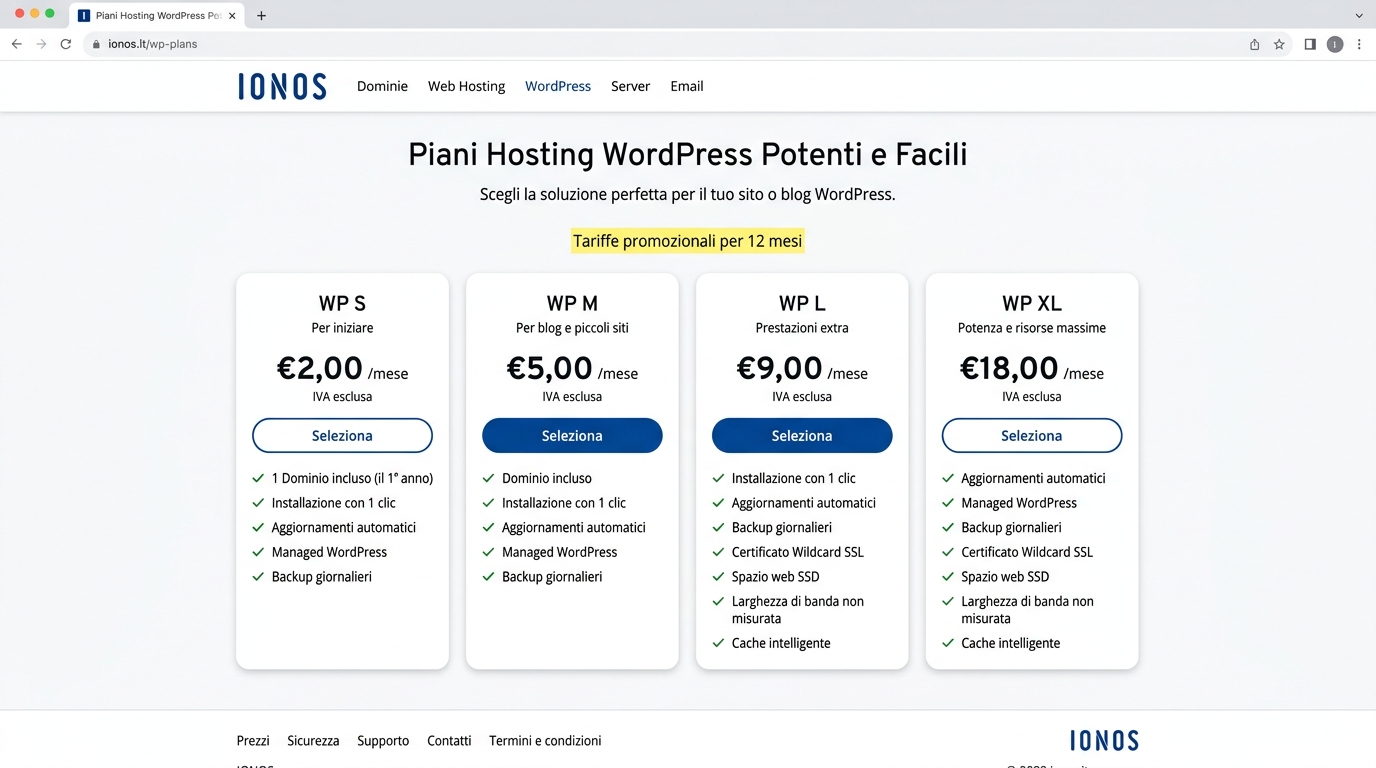Open the Chrome three-dot menu
This screenshot has height=768, width=1376.
[x=1359, y=44]
